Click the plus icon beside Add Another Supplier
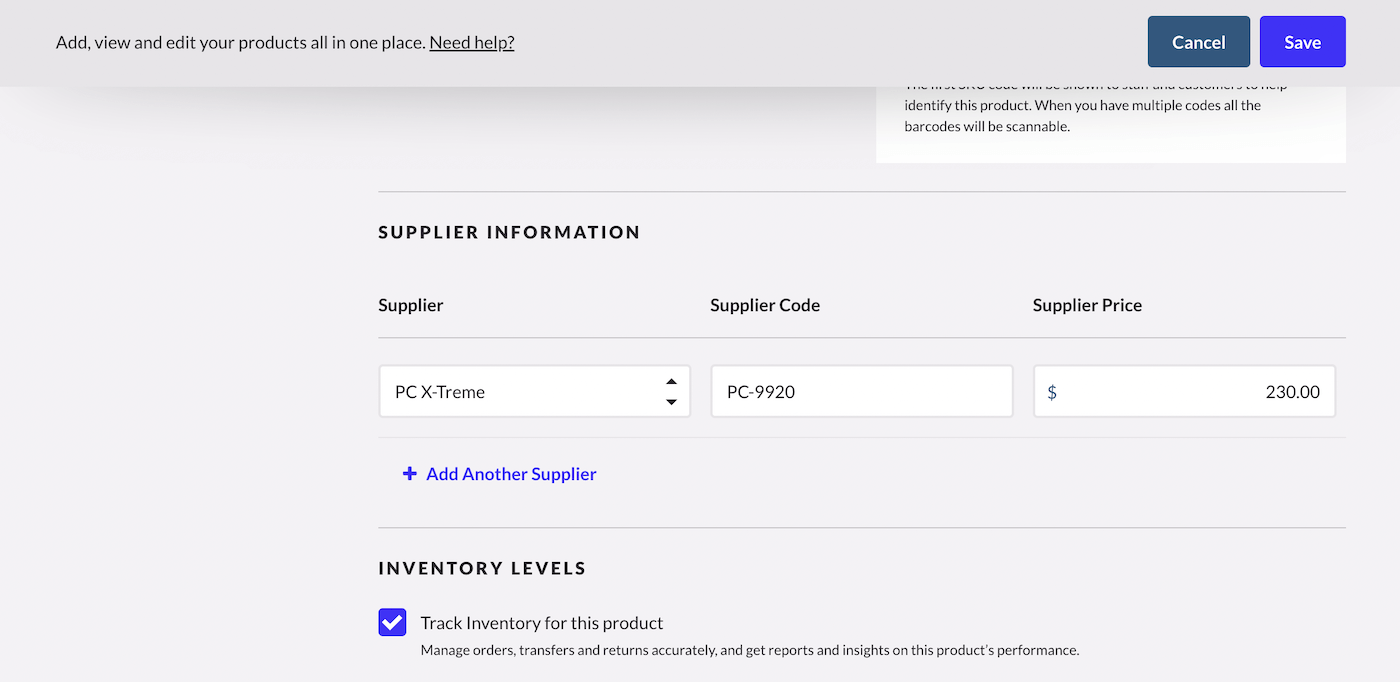The image size is (1400, 682). tap(409, 473)
